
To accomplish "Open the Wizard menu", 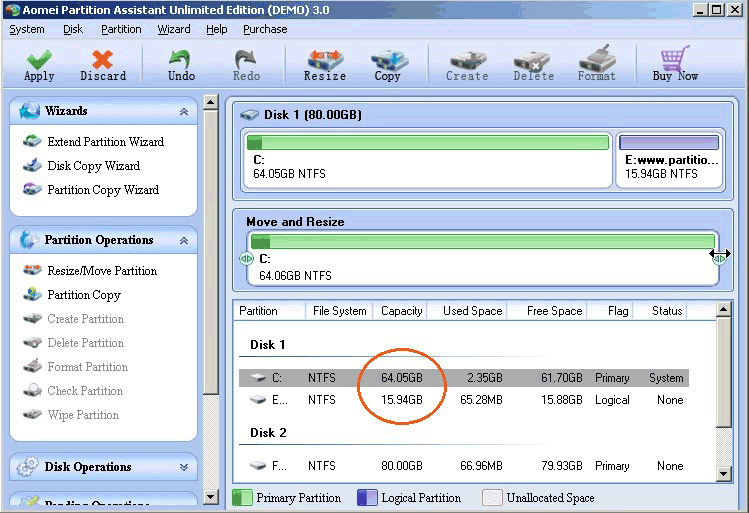I will point(174,29).
